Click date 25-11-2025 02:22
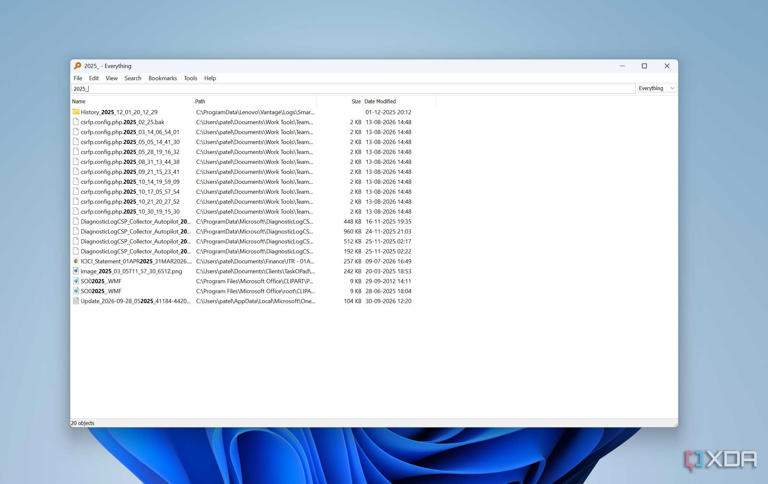 tap(388, 251)
